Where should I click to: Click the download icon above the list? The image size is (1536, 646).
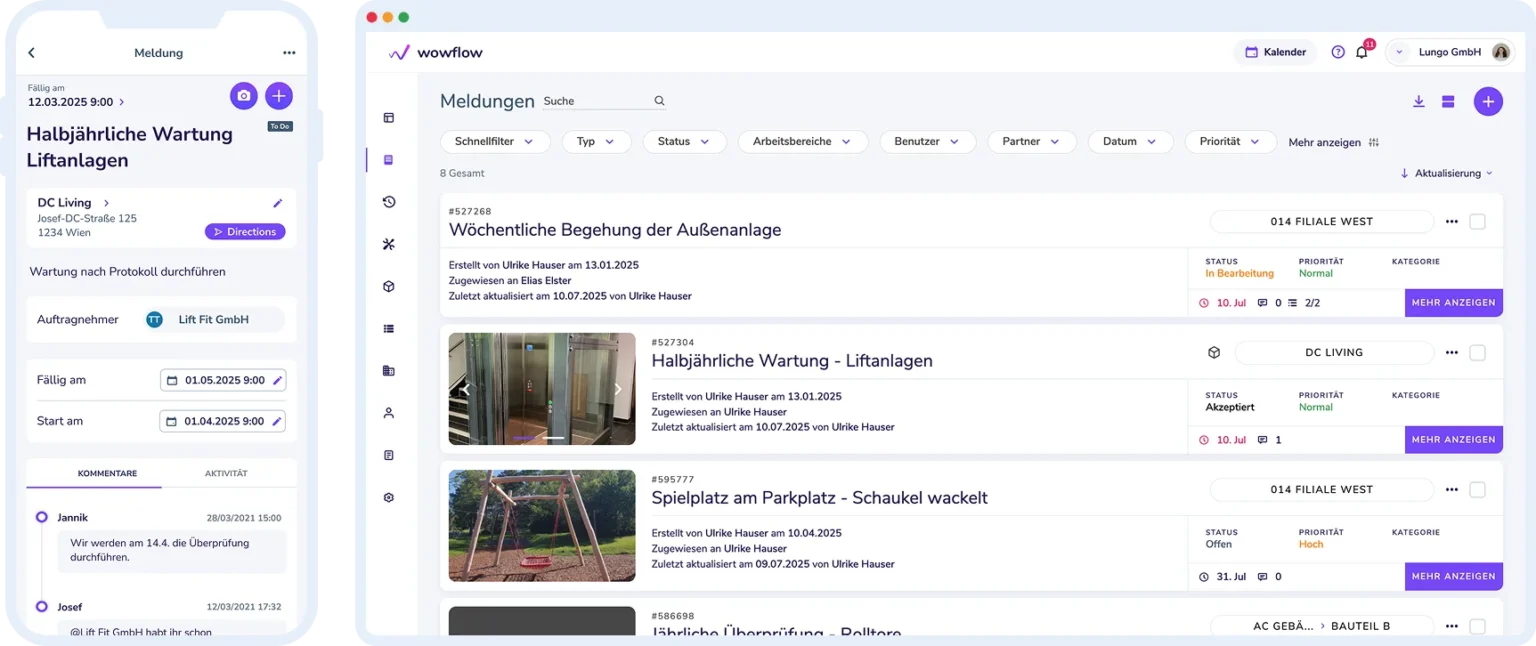coord(1418,102)
